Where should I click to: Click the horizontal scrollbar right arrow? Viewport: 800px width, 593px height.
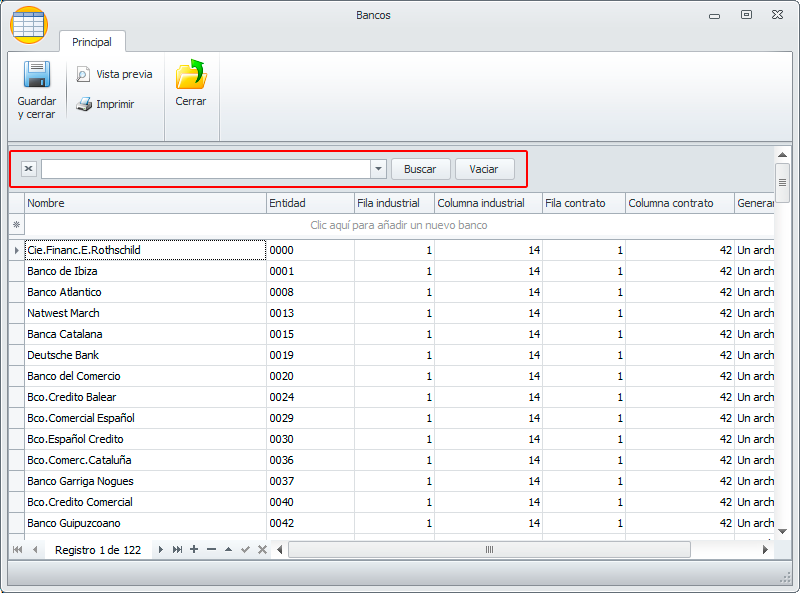[765, 550]
